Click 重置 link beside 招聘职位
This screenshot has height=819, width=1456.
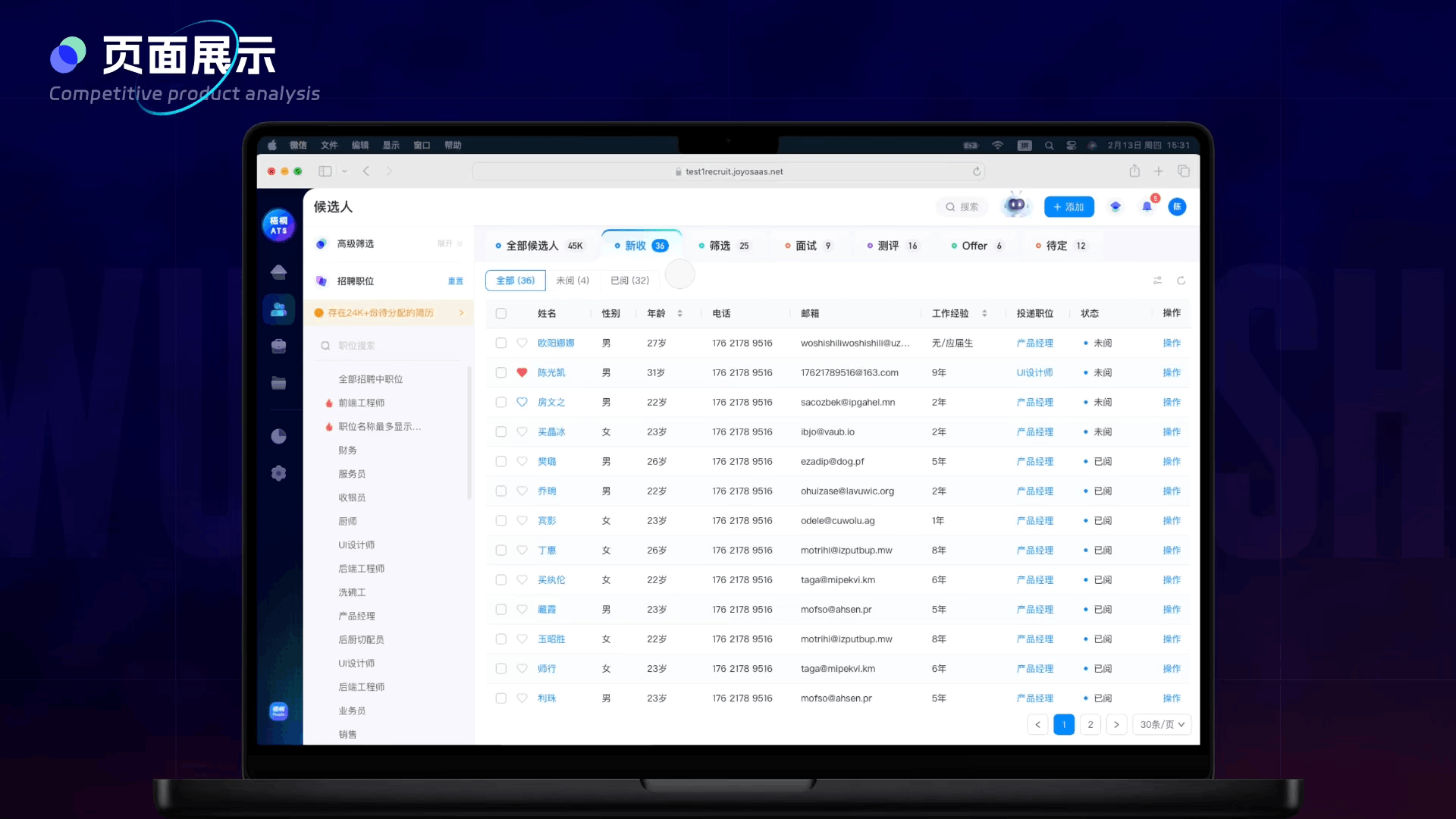pyautogui.click(x=455, y=281)
